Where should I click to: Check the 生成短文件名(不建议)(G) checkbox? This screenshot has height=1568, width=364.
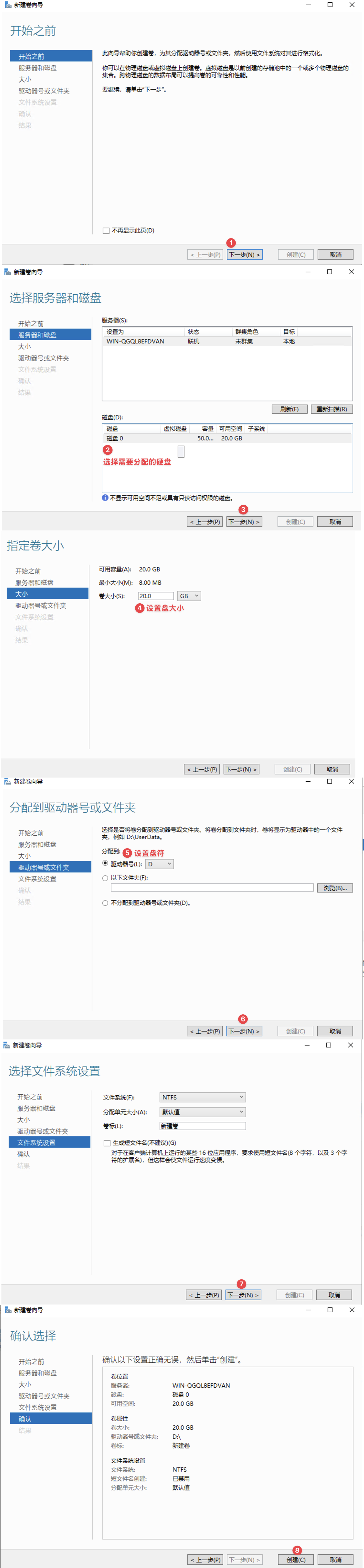pos(107,1143)
